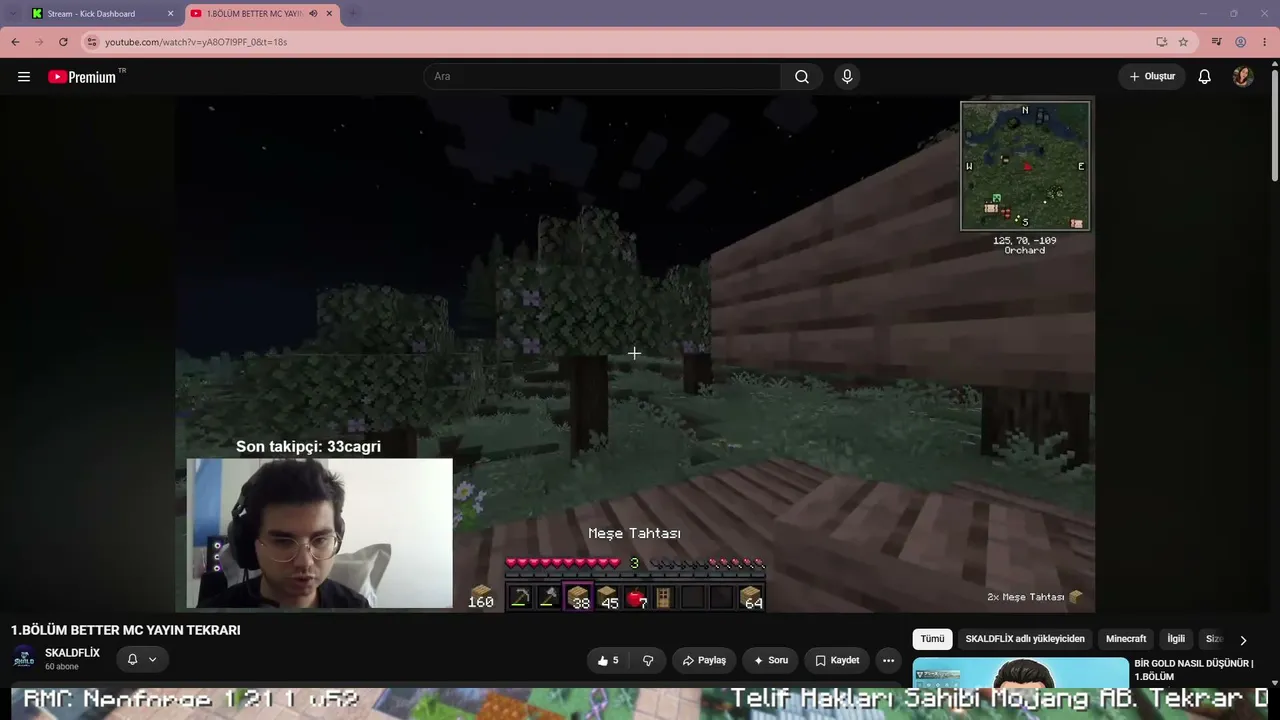Go back with browser back arrow

(x=15, y=42)
